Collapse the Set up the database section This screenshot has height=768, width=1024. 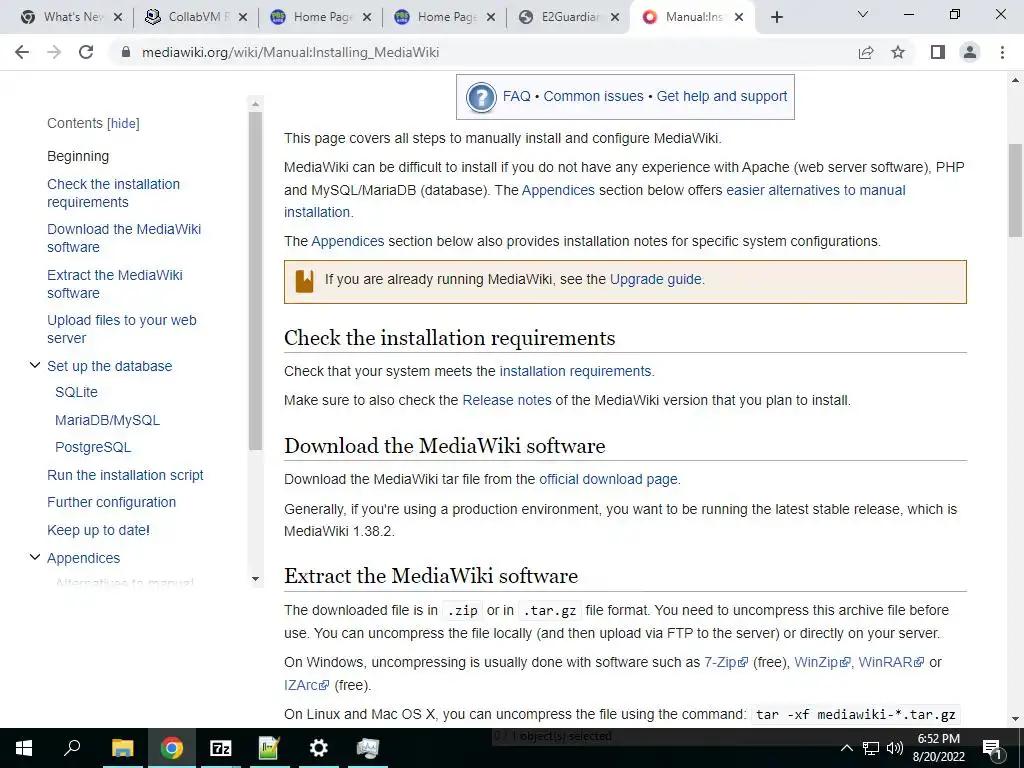pyautogui.click(x=35, y=365)
